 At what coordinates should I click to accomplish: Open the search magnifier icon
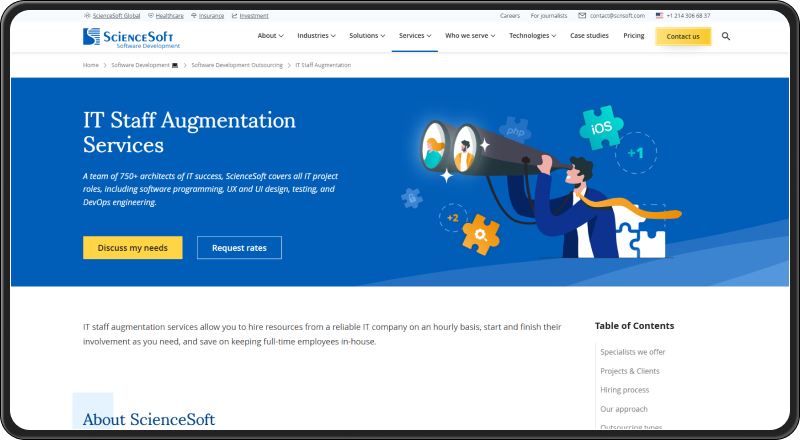coord(726,36)
